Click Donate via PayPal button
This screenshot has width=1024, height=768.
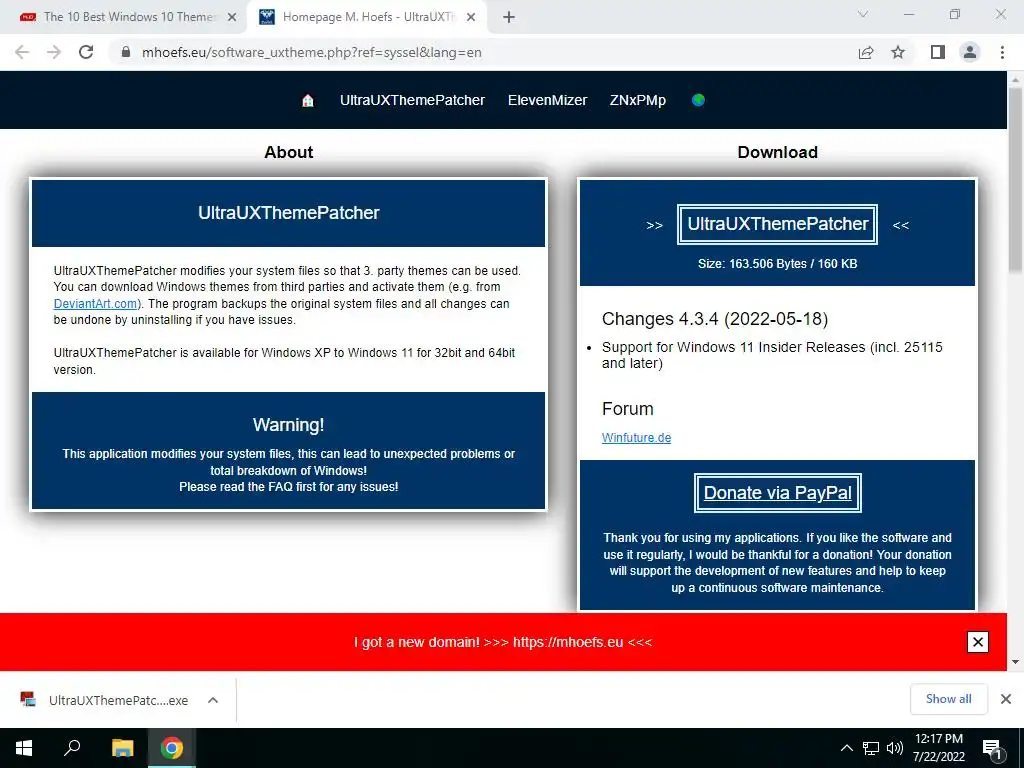[x=777, y=492]
